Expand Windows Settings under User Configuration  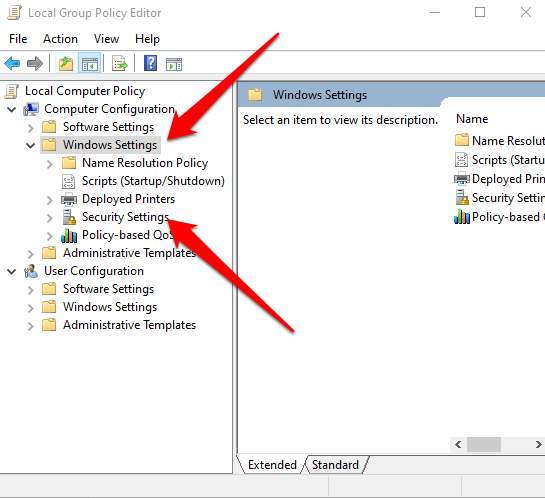[x=31, y=308]
